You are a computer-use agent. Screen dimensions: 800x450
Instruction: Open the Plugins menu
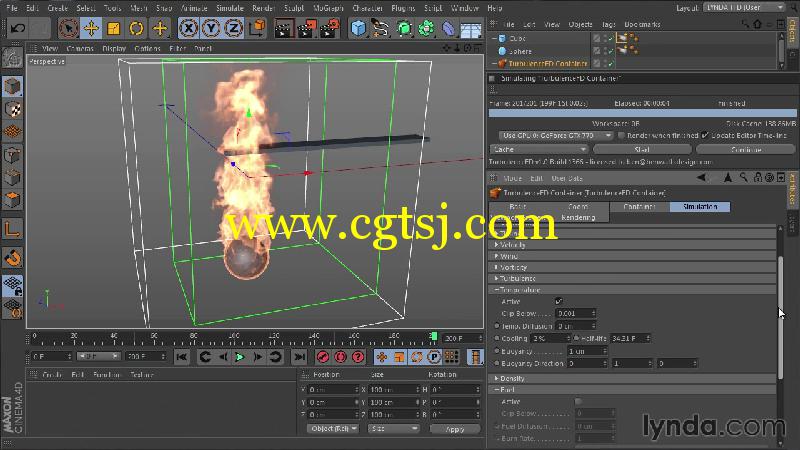pyautogui.click(x=403, y=8)
